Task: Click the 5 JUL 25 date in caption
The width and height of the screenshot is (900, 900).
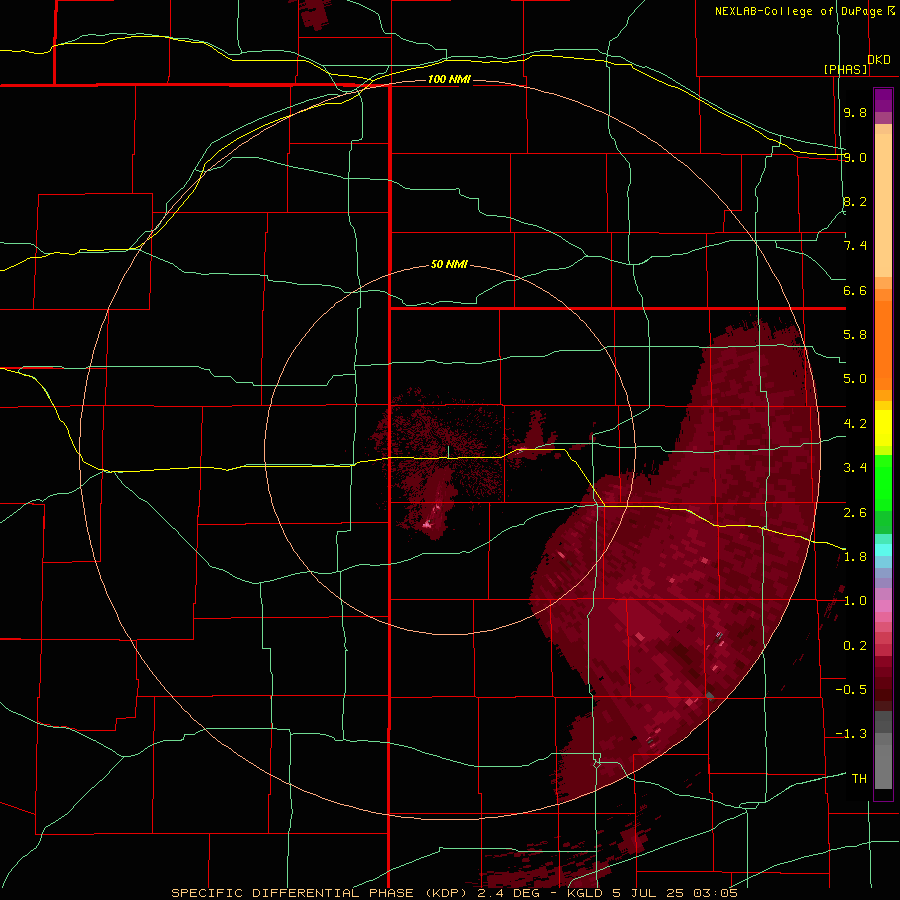Action: click(x=650, y=893)
